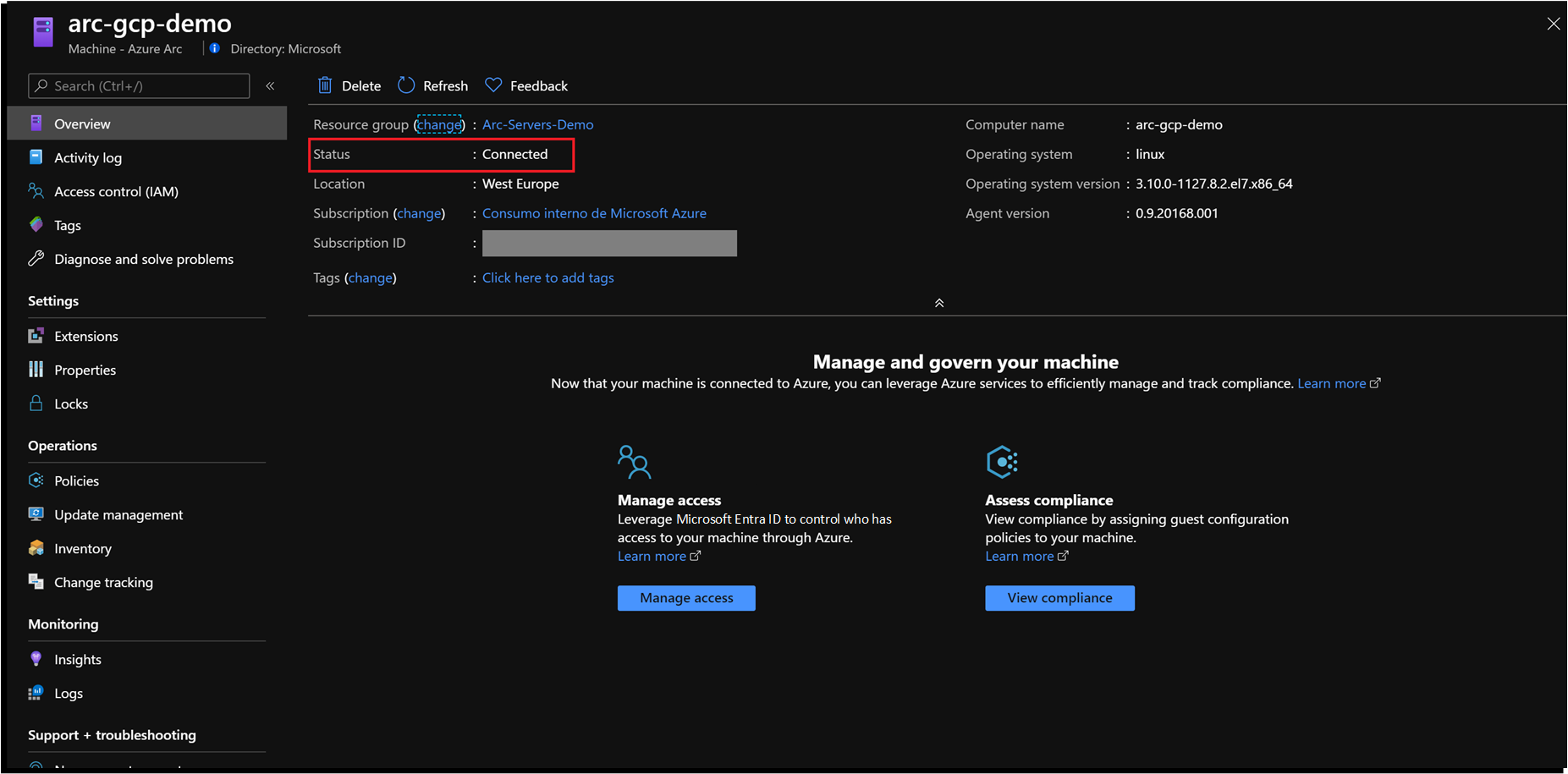Click the Policies icon

coord(36,480)
